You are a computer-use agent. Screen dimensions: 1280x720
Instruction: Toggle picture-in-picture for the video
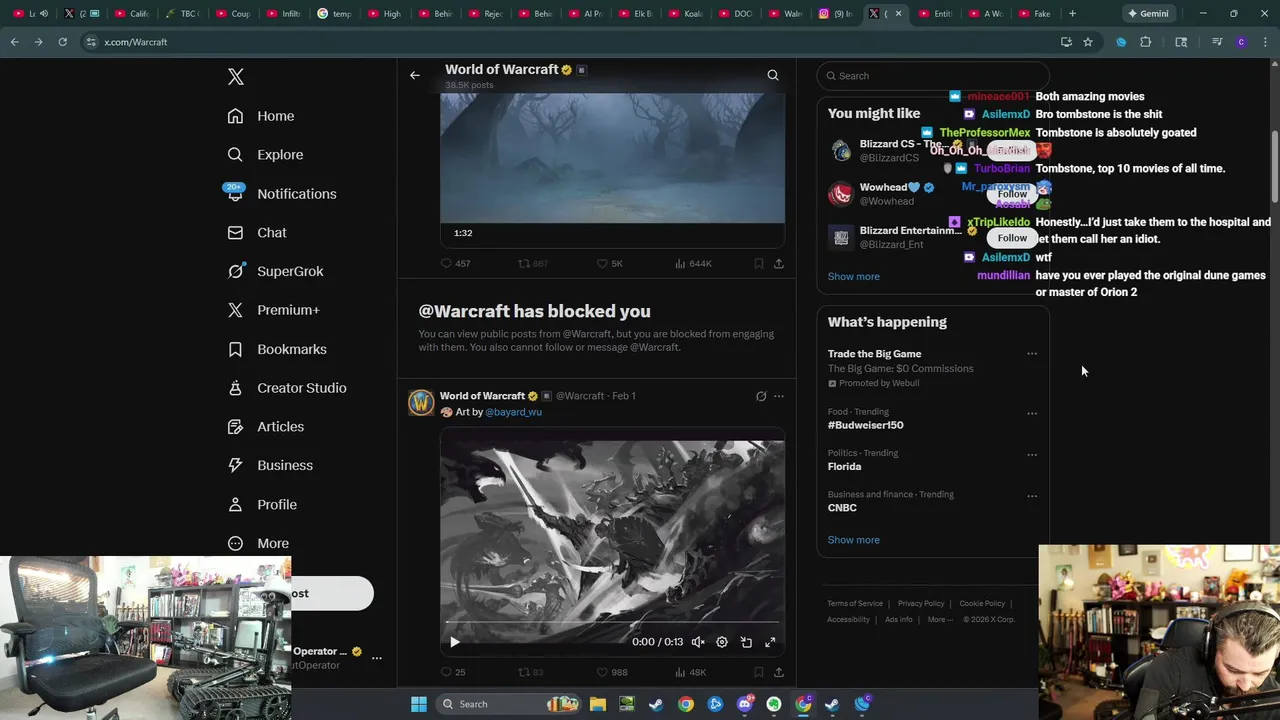pos(746,642)
